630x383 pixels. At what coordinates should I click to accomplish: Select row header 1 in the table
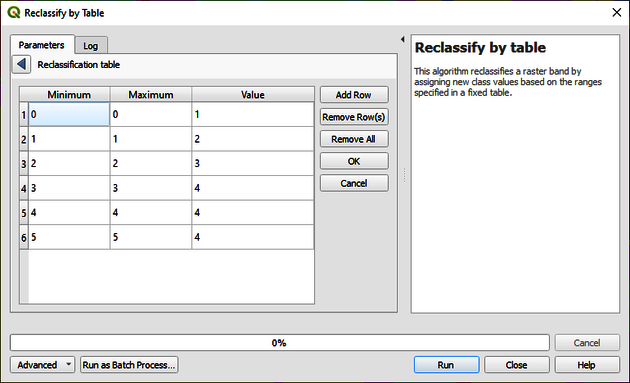pyautogui.click(x=24, y=115)
